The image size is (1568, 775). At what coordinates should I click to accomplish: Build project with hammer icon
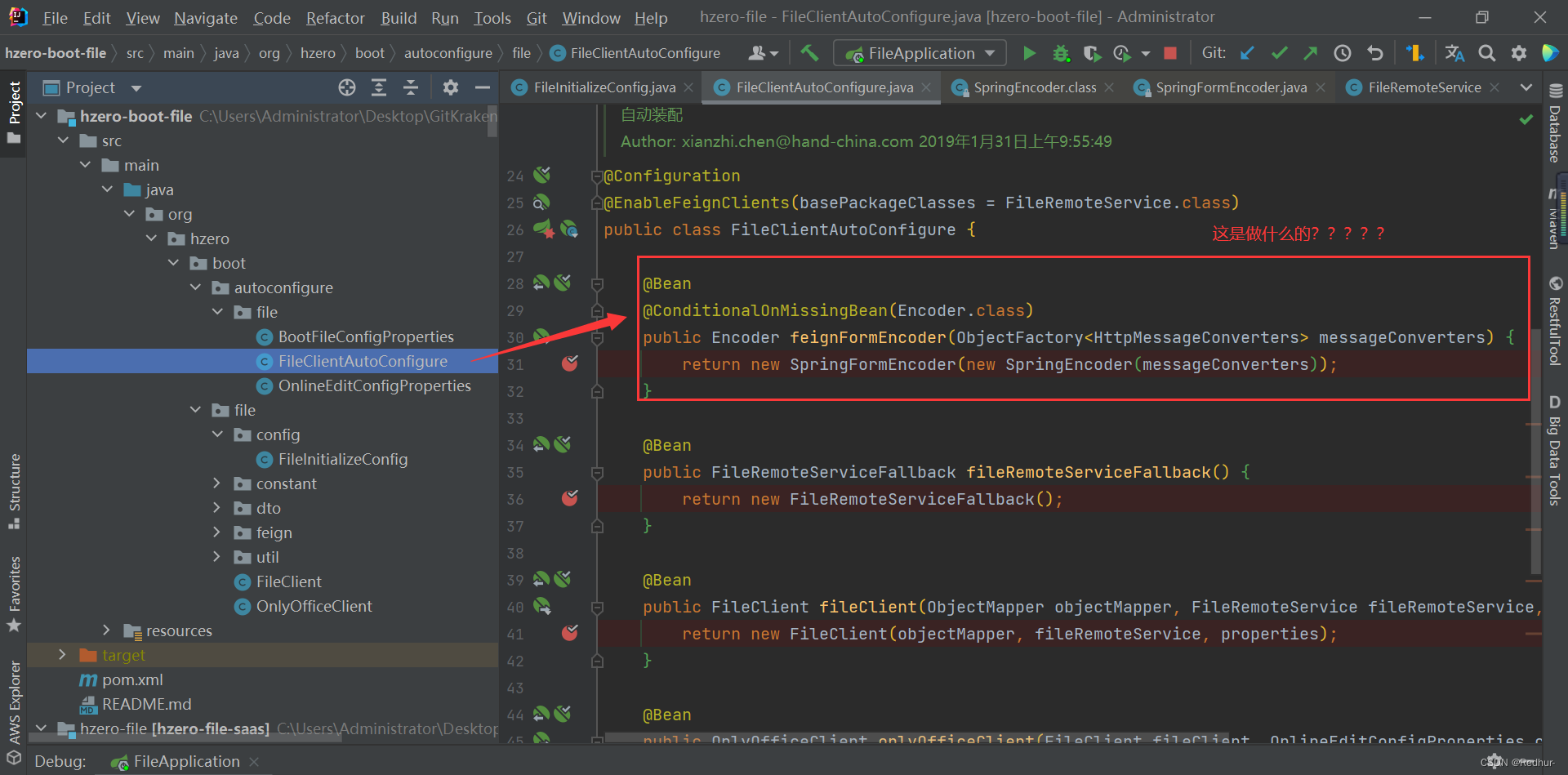click(x=809, y=53)
